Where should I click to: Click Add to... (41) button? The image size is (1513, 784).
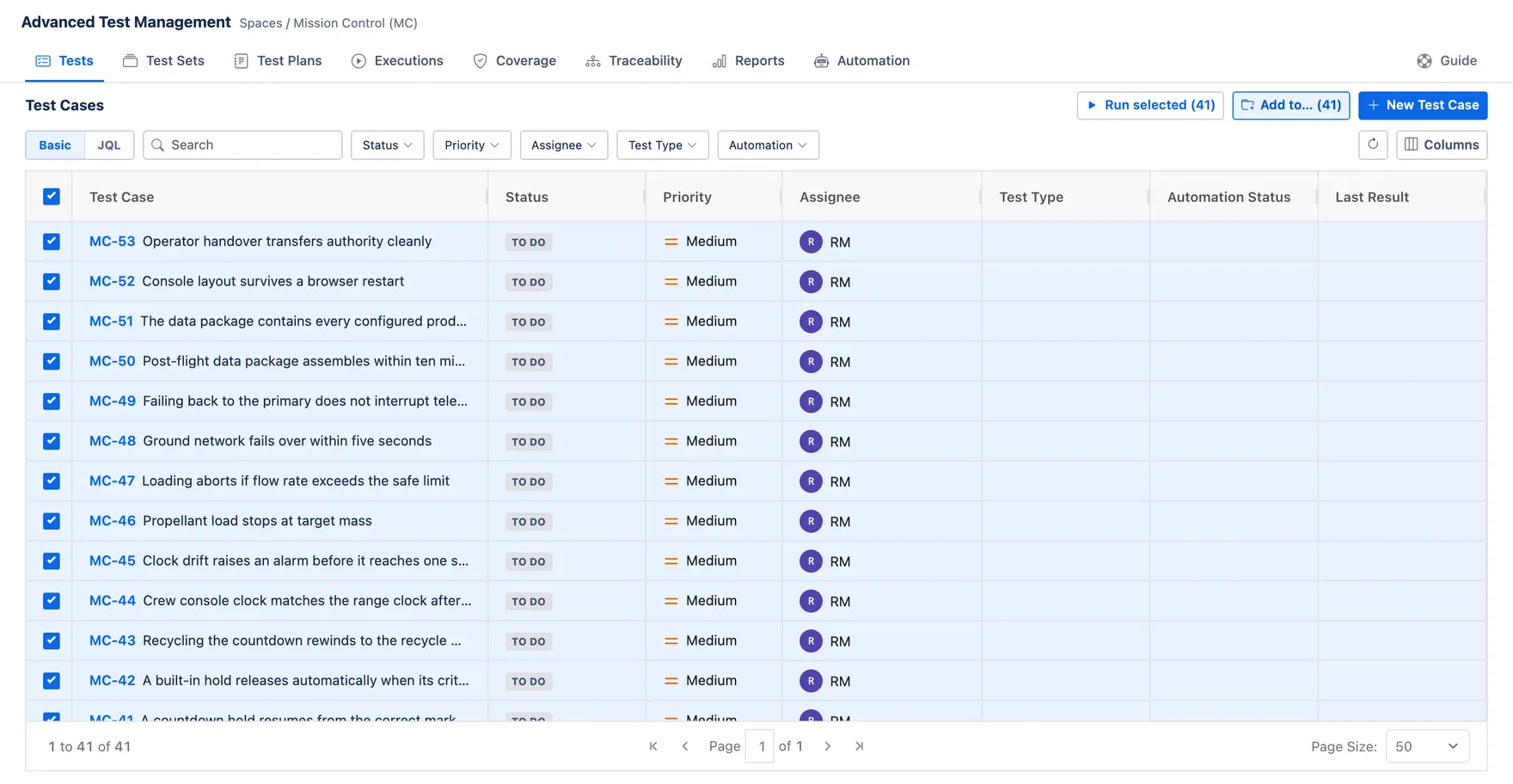pos(1291,105)
